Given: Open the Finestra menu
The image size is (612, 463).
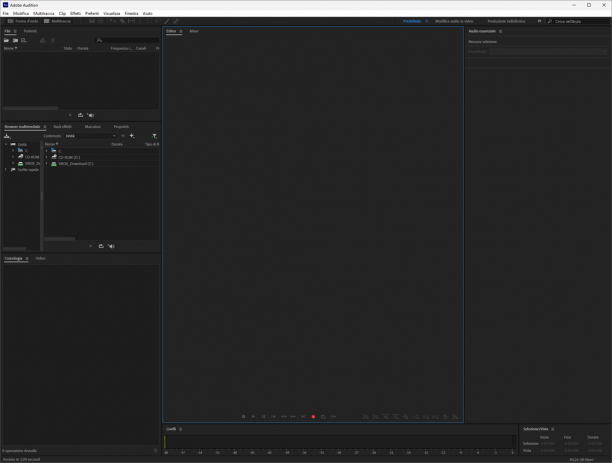Looking at the screenshot, I should coord(132,13).
